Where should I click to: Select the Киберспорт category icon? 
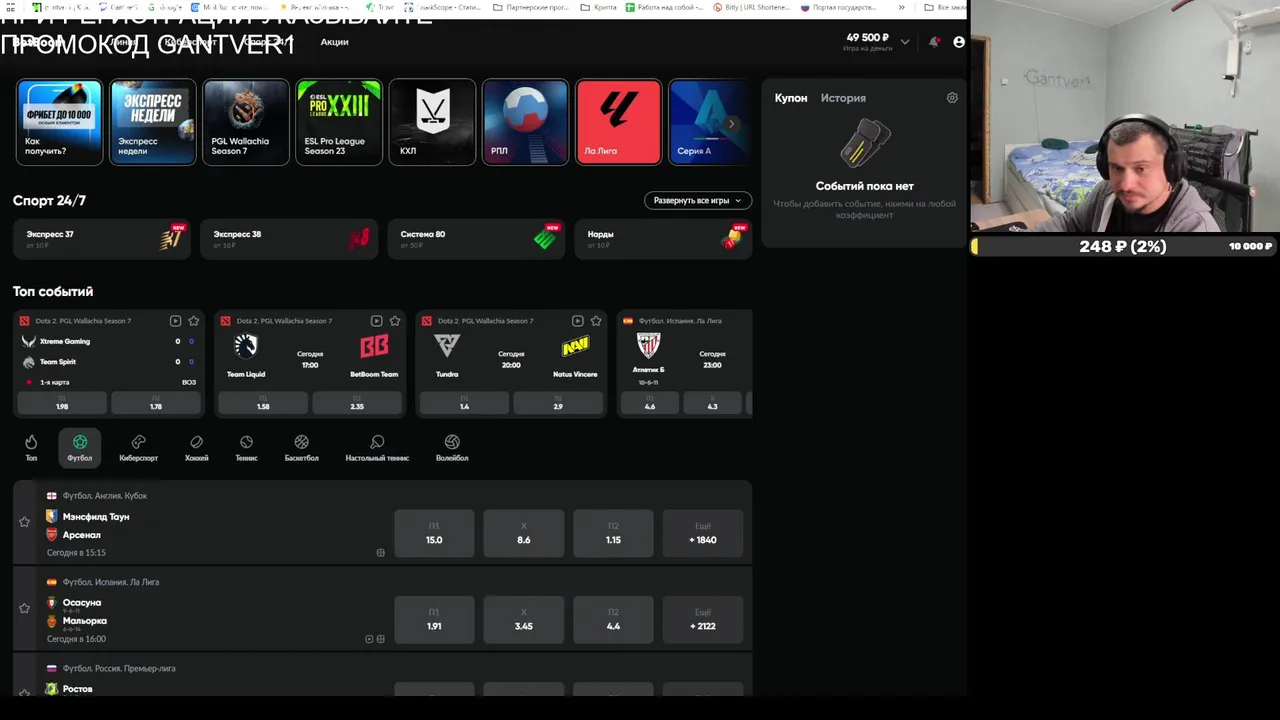pos(138,447)
